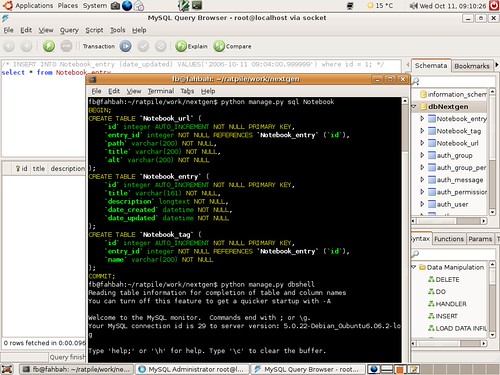
Task: Click the description column header in results
Action: click(67, 169)
